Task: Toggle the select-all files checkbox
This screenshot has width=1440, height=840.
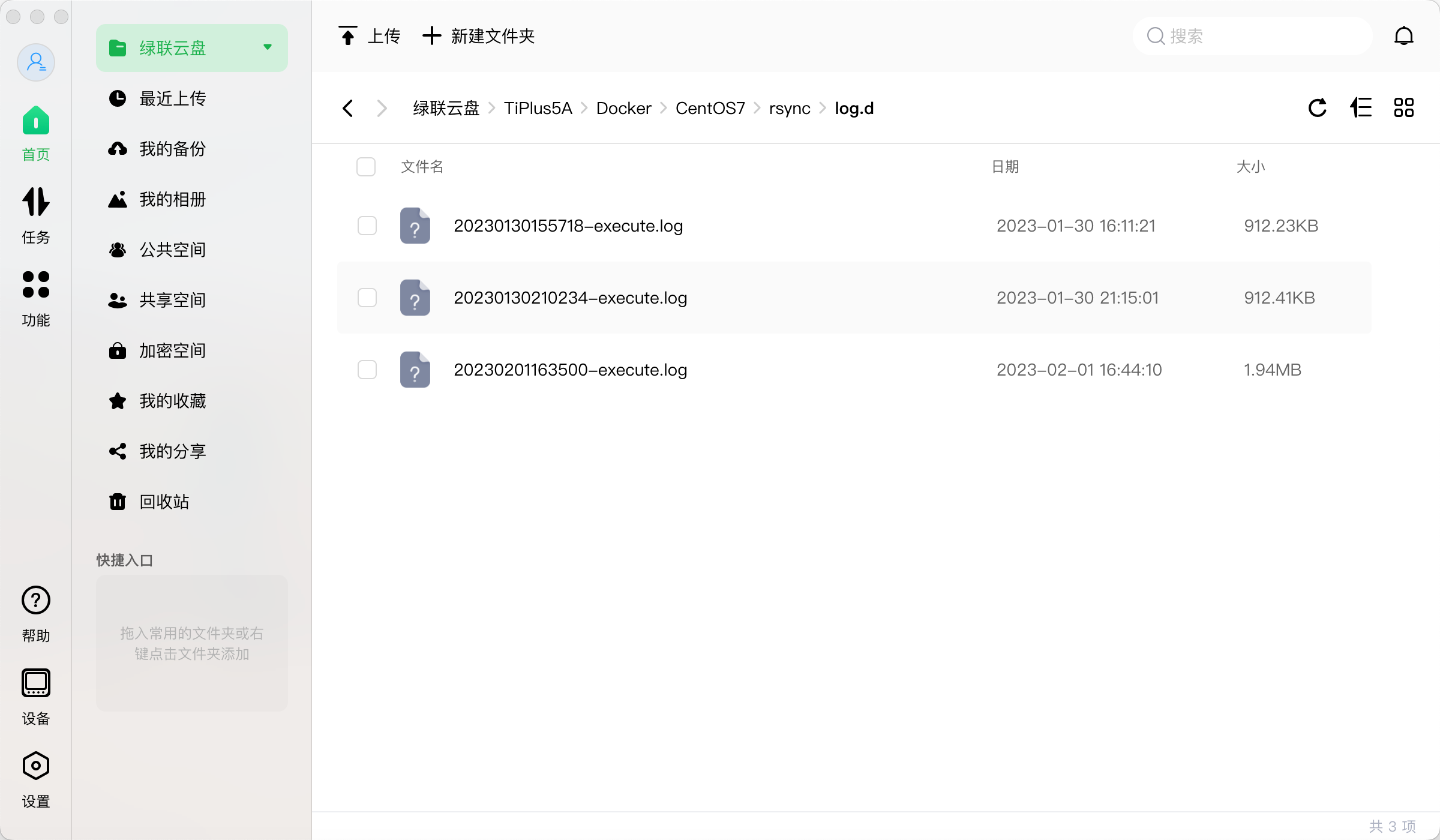Action: [x=365, y=167]
